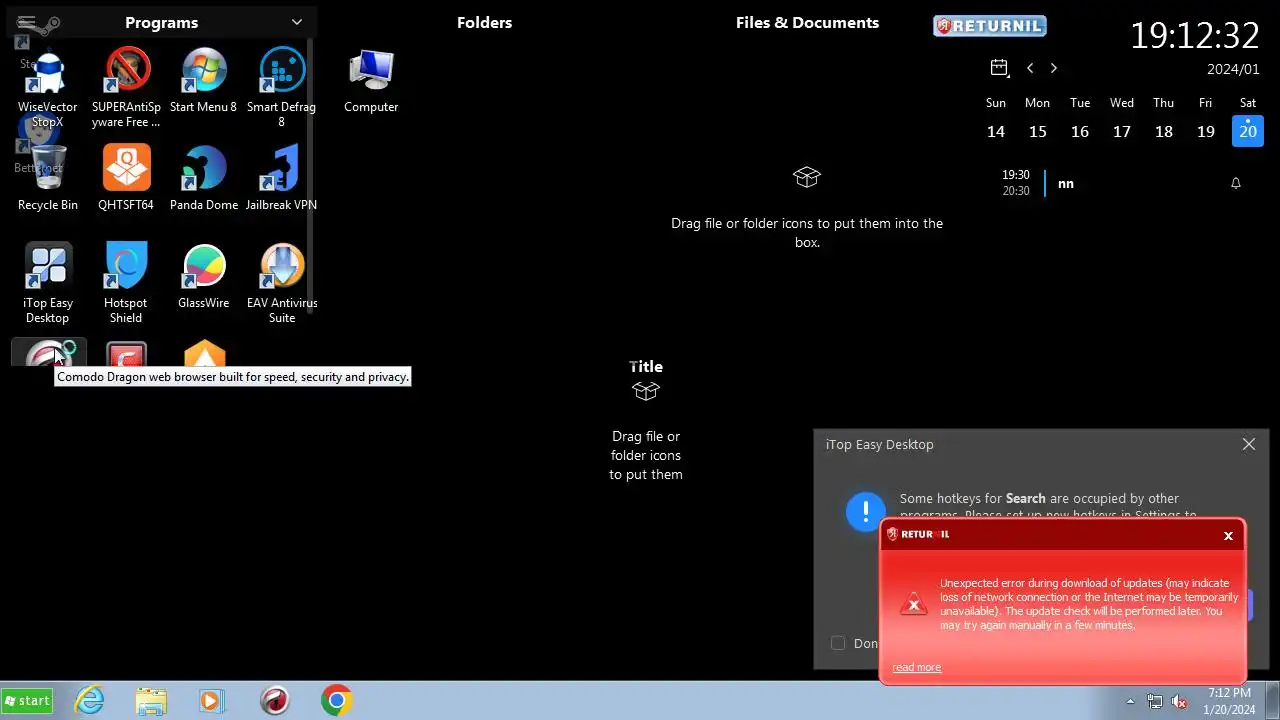Open iTop Easy Desktop shortcut
The image size is (1280, 720).
click(47, 284)
